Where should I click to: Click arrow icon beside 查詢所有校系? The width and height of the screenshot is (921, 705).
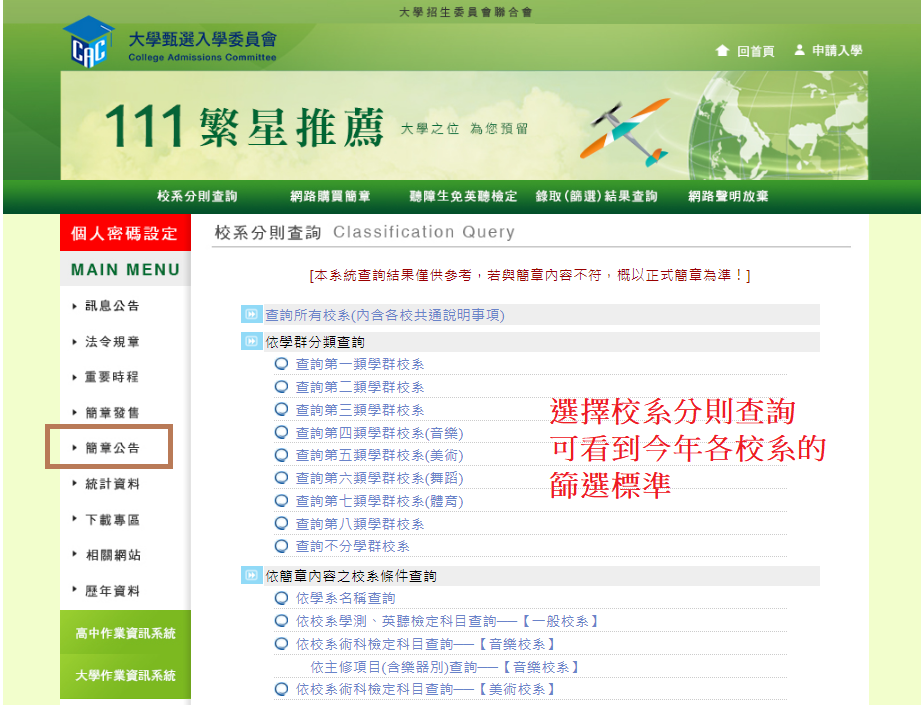251,314
